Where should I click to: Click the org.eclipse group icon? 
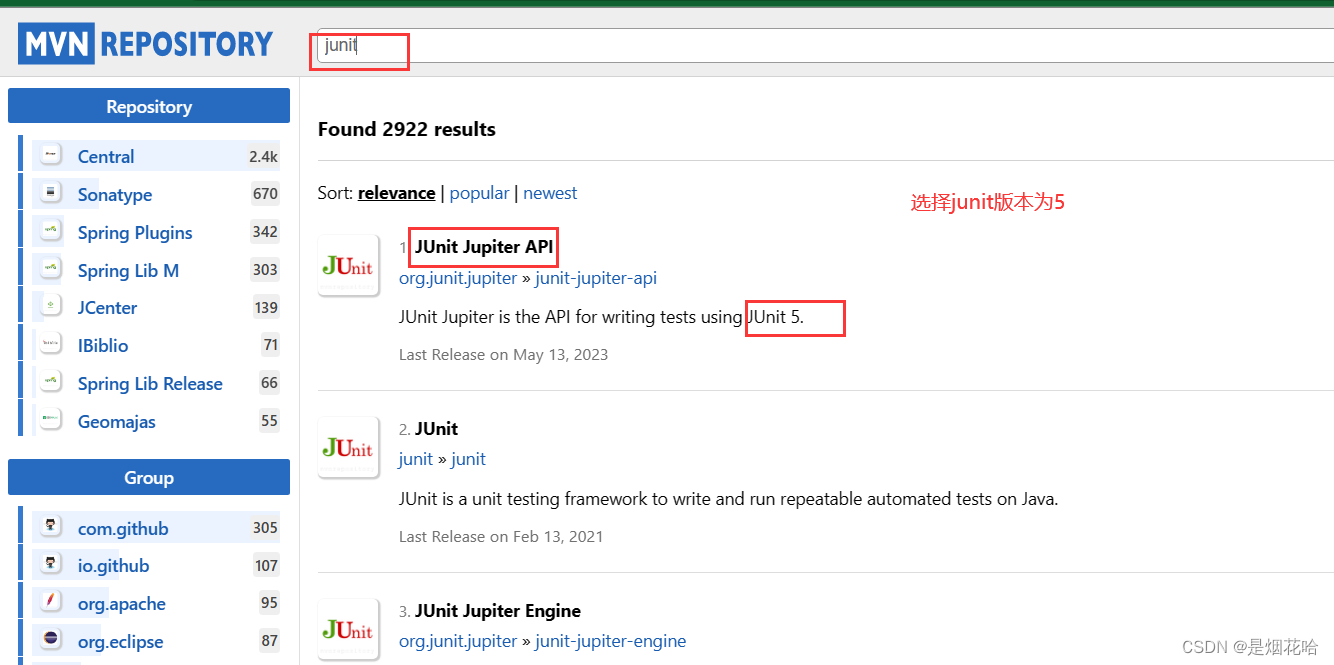click(51, 641)
